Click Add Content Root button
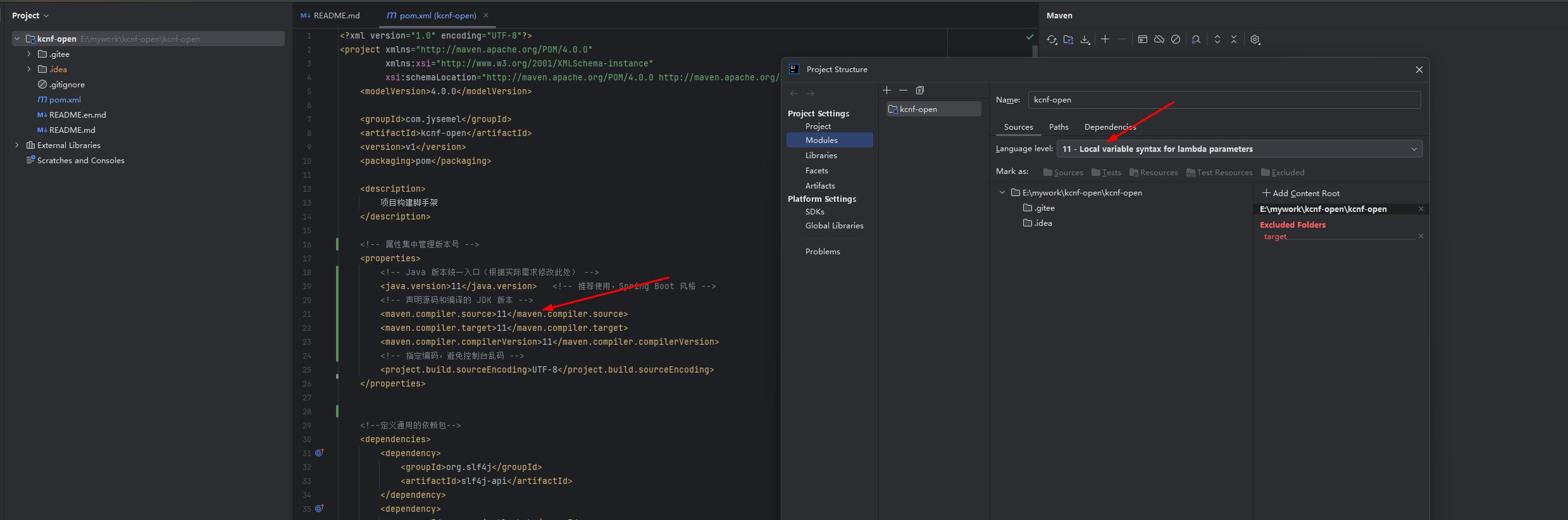The height and width of the screenshot is (520, 1568). point(1301,194)
